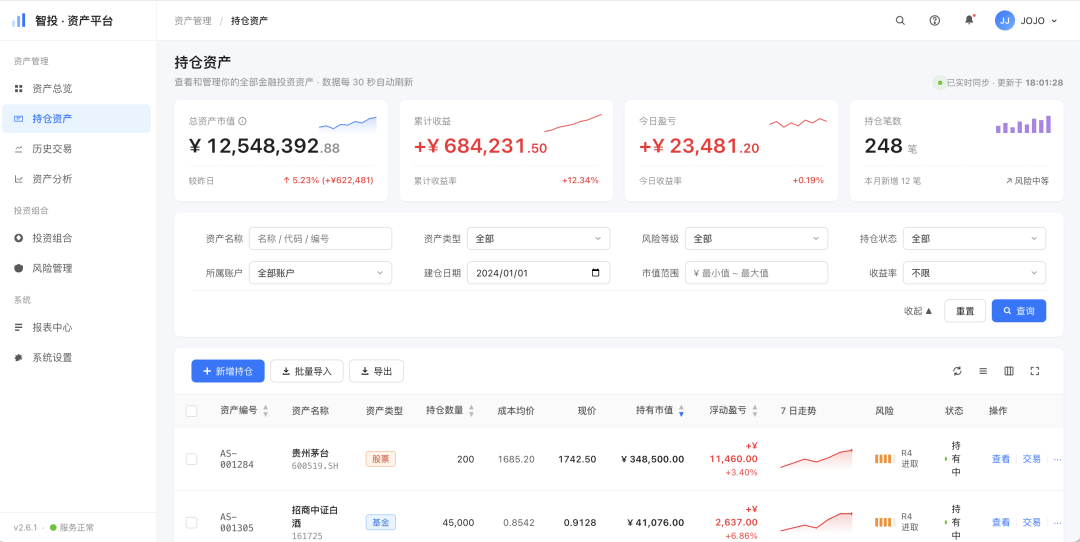Click the 累计收益 trend line chart
This screenshot has height=542, width=1080.
[x=573, y=123]
